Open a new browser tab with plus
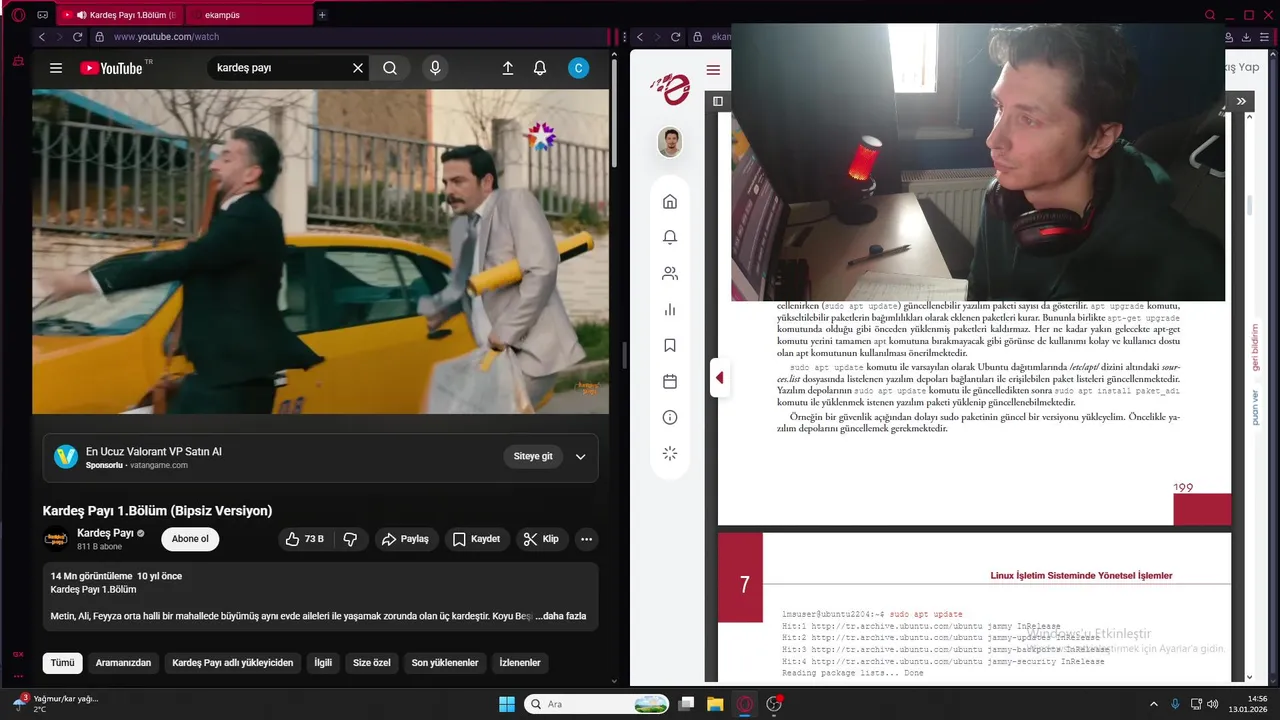The image size is (1280, 720). click(322, 15)
